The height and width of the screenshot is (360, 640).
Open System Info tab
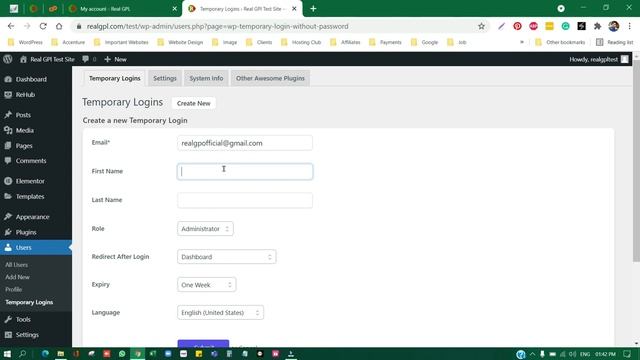[206, 78]
